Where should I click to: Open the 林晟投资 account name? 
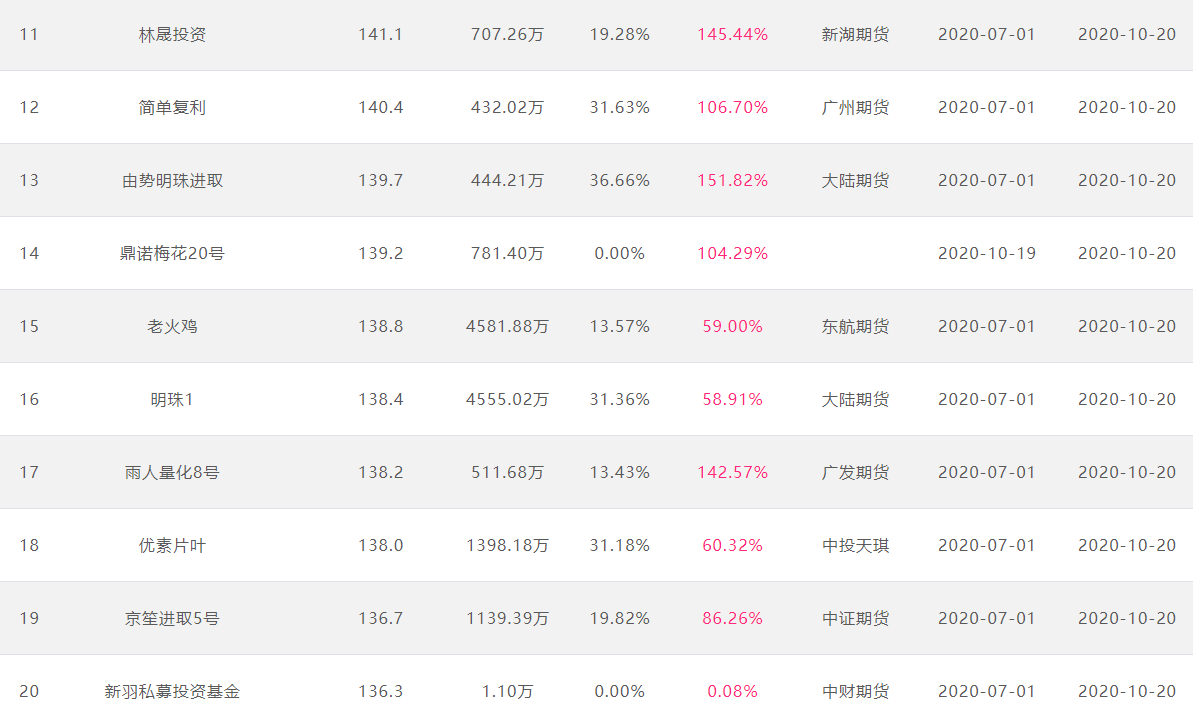click(172, 35)
